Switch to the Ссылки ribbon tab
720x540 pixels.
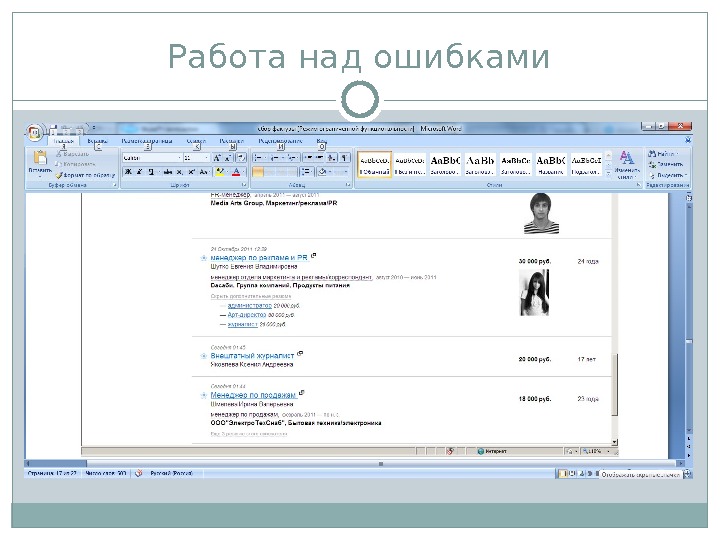(196, 141)
